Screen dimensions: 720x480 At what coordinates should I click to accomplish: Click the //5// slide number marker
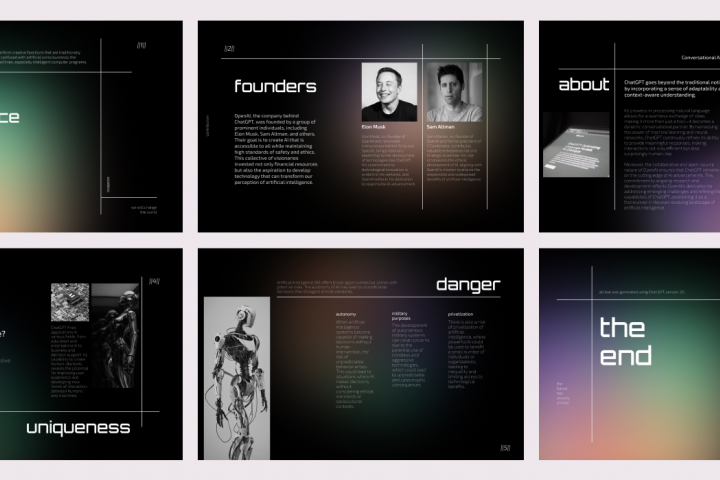tap(505, 448)
